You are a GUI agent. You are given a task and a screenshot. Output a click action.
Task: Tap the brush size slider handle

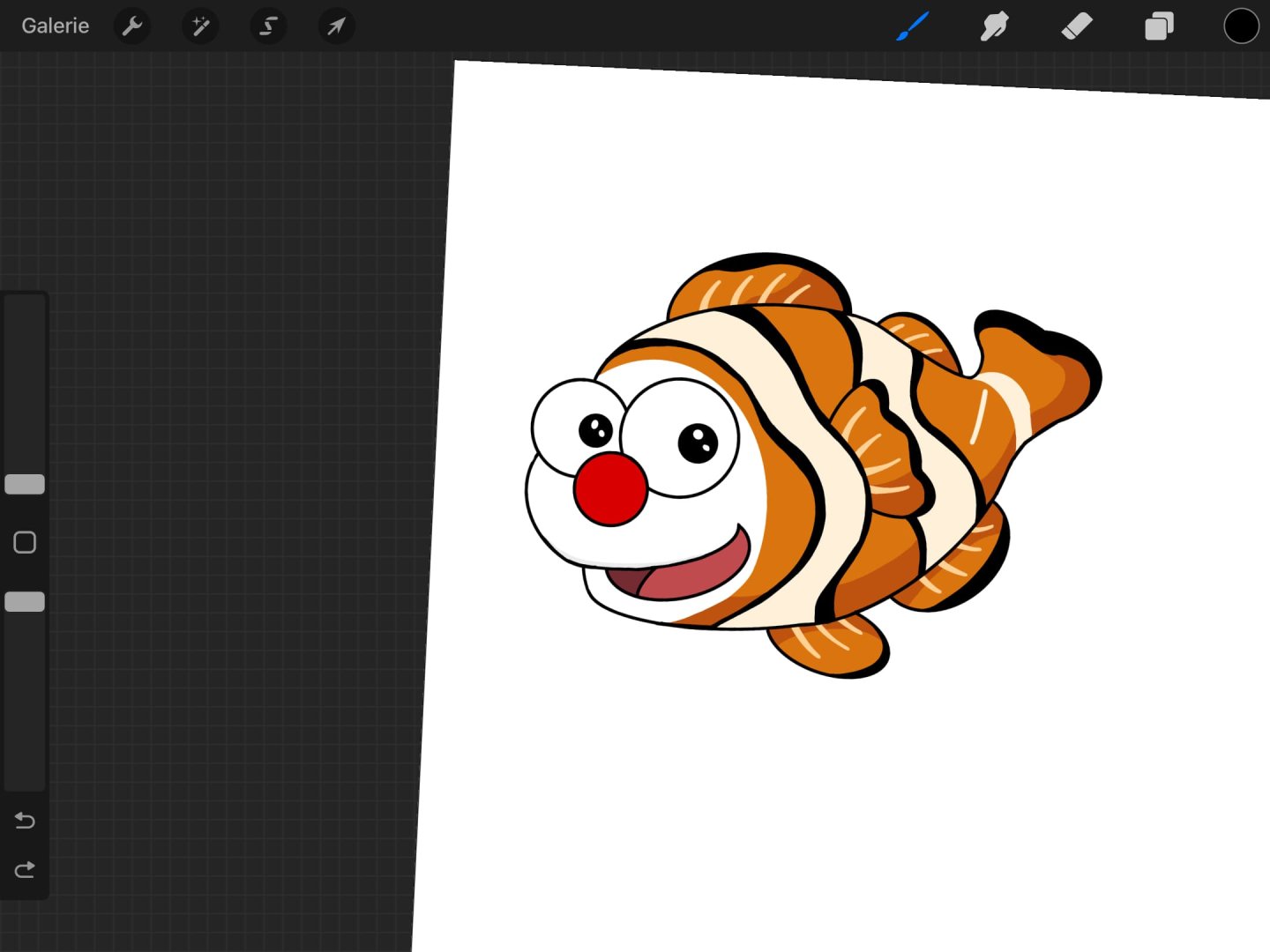(x=25, y=484)
